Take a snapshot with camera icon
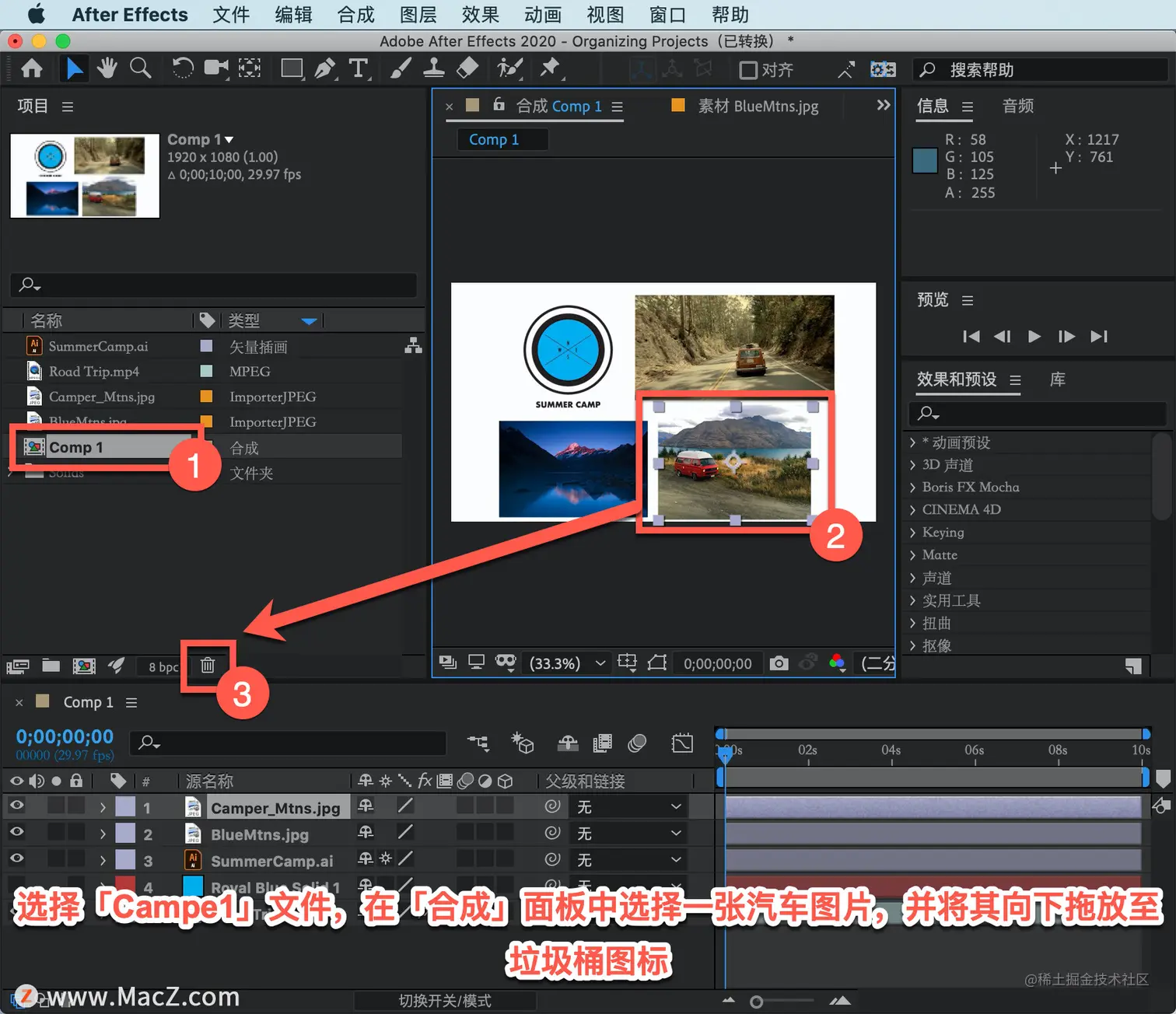The height and width of the screenshot is (1014, 1176). tap(779, 663)
